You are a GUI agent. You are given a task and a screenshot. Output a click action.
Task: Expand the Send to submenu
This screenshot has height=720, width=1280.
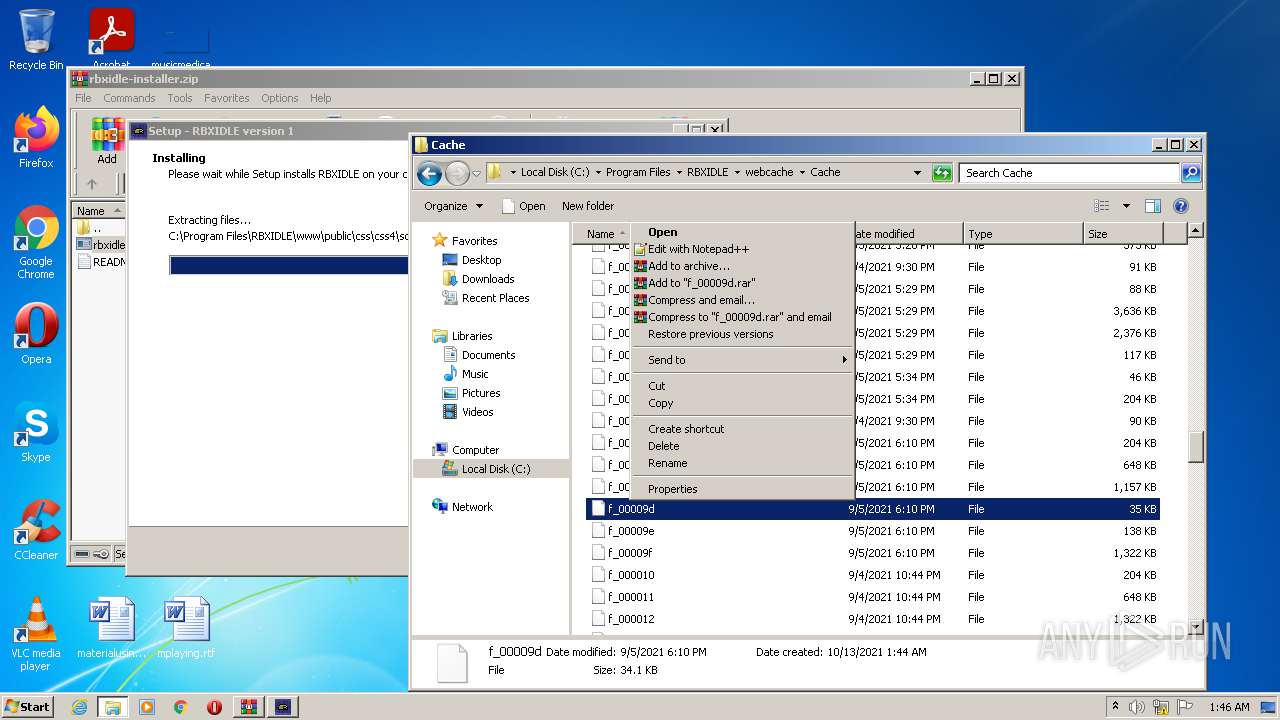tap(742, 360)
